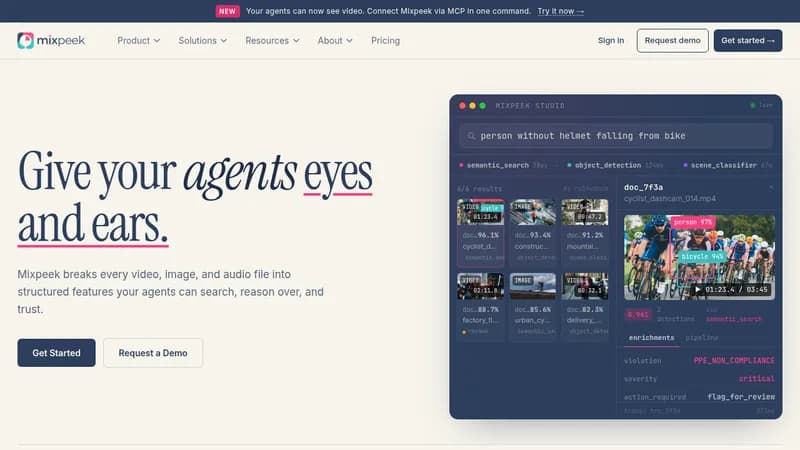Click the NEW badge in announcement bar
Image resolution: width=800 pixels, height=450 pixels.
[228, 11]
